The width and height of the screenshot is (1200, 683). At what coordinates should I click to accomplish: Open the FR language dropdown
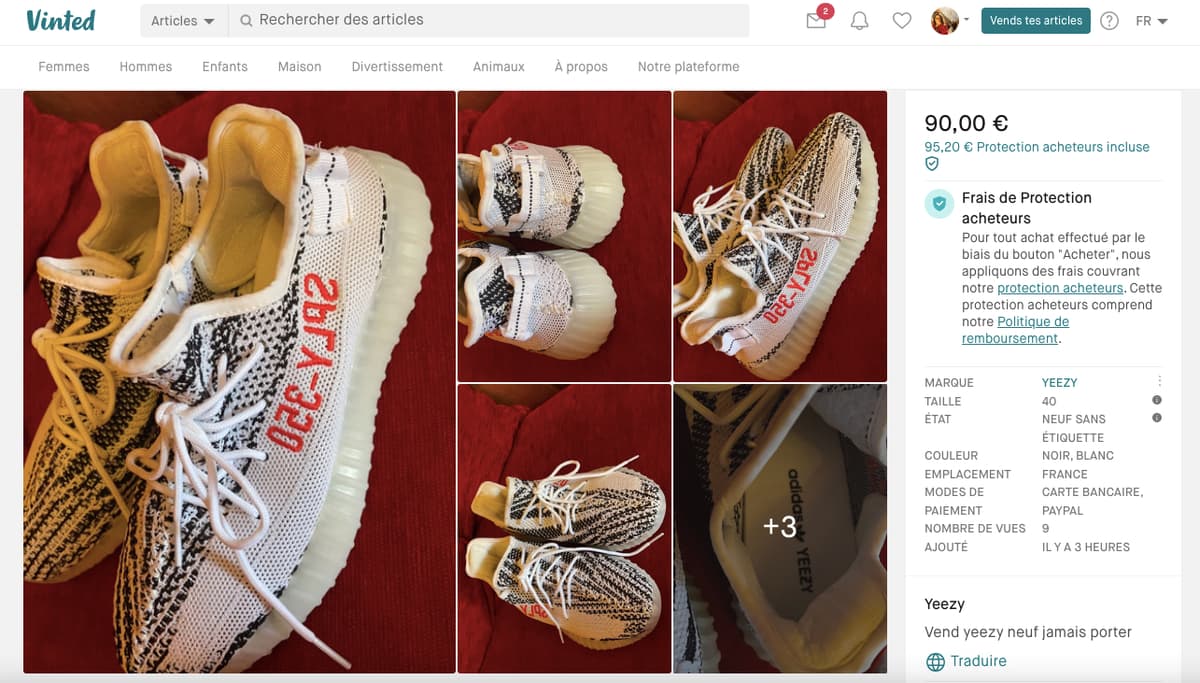click(1152, 21)
